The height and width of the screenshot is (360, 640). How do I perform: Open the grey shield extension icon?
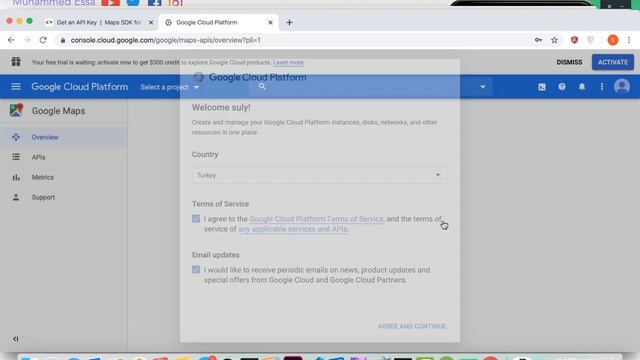(x=590, y=40)
